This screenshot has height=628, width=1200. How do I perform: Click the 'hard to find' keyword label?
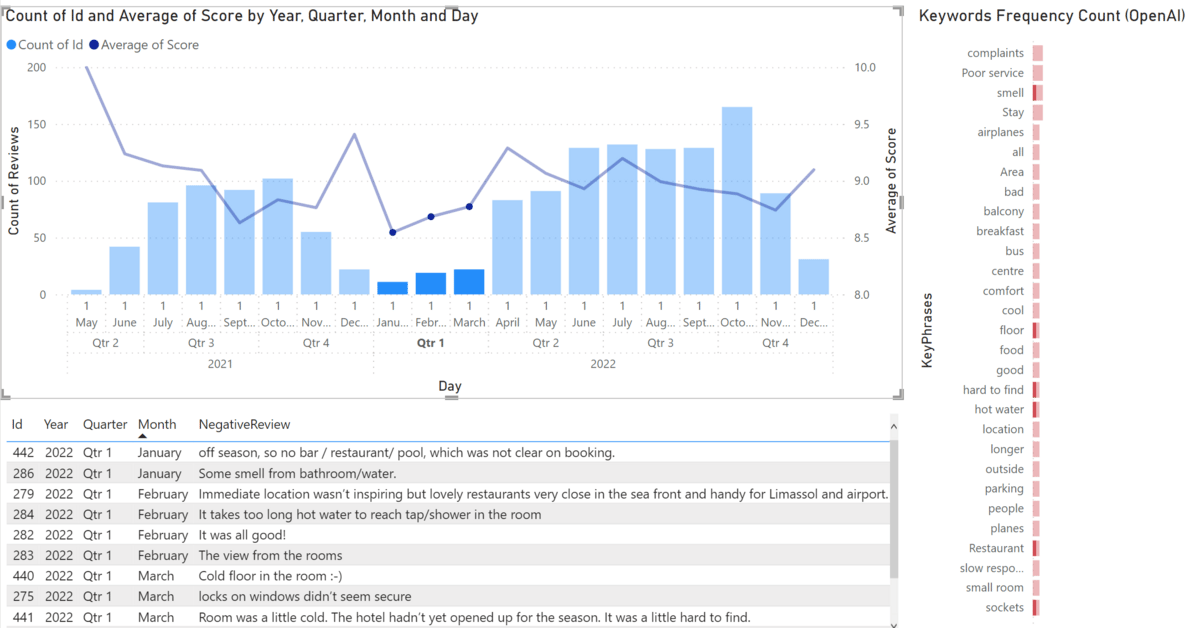[x=993, y=390]
